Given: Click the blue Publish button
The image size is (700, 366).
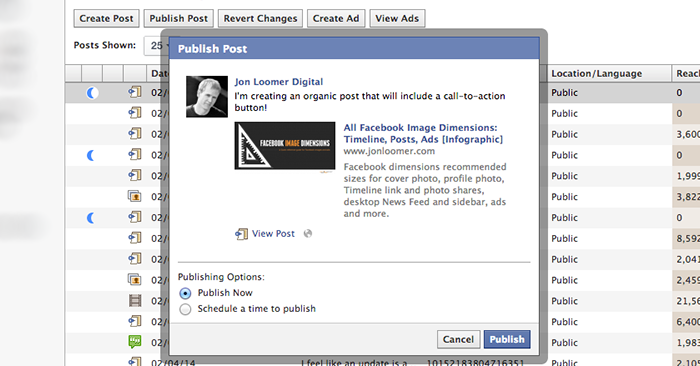Looking at the screenshot, I should (x=507, y=339).
